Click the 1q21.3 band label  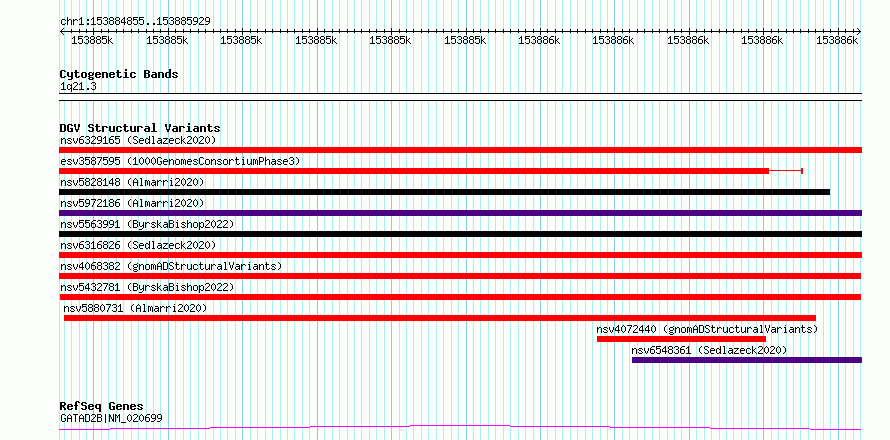coord(78,86)
